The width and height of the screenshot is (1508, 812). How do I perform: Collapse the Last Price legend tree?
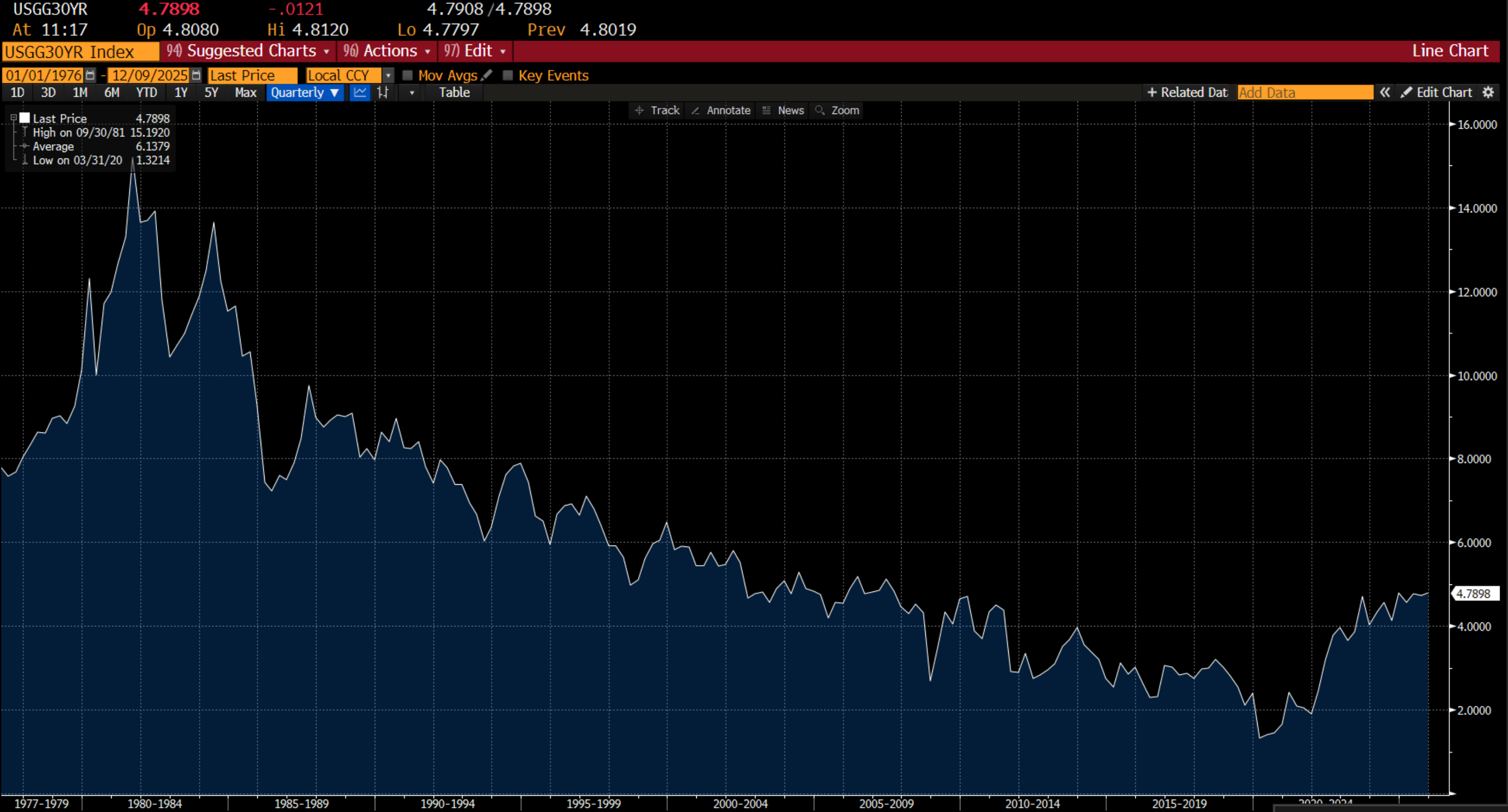[x=13, y=118]
